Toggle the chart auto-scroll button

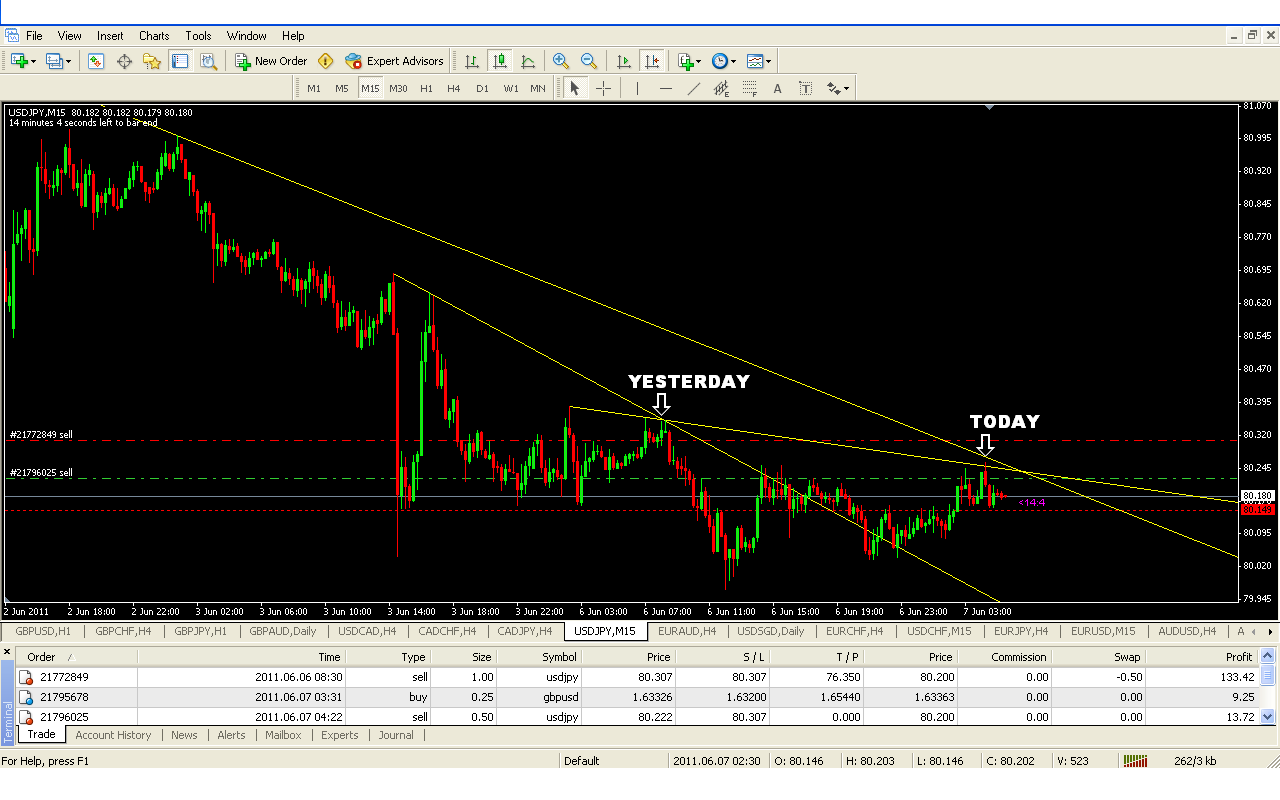[x=624, y=61]
